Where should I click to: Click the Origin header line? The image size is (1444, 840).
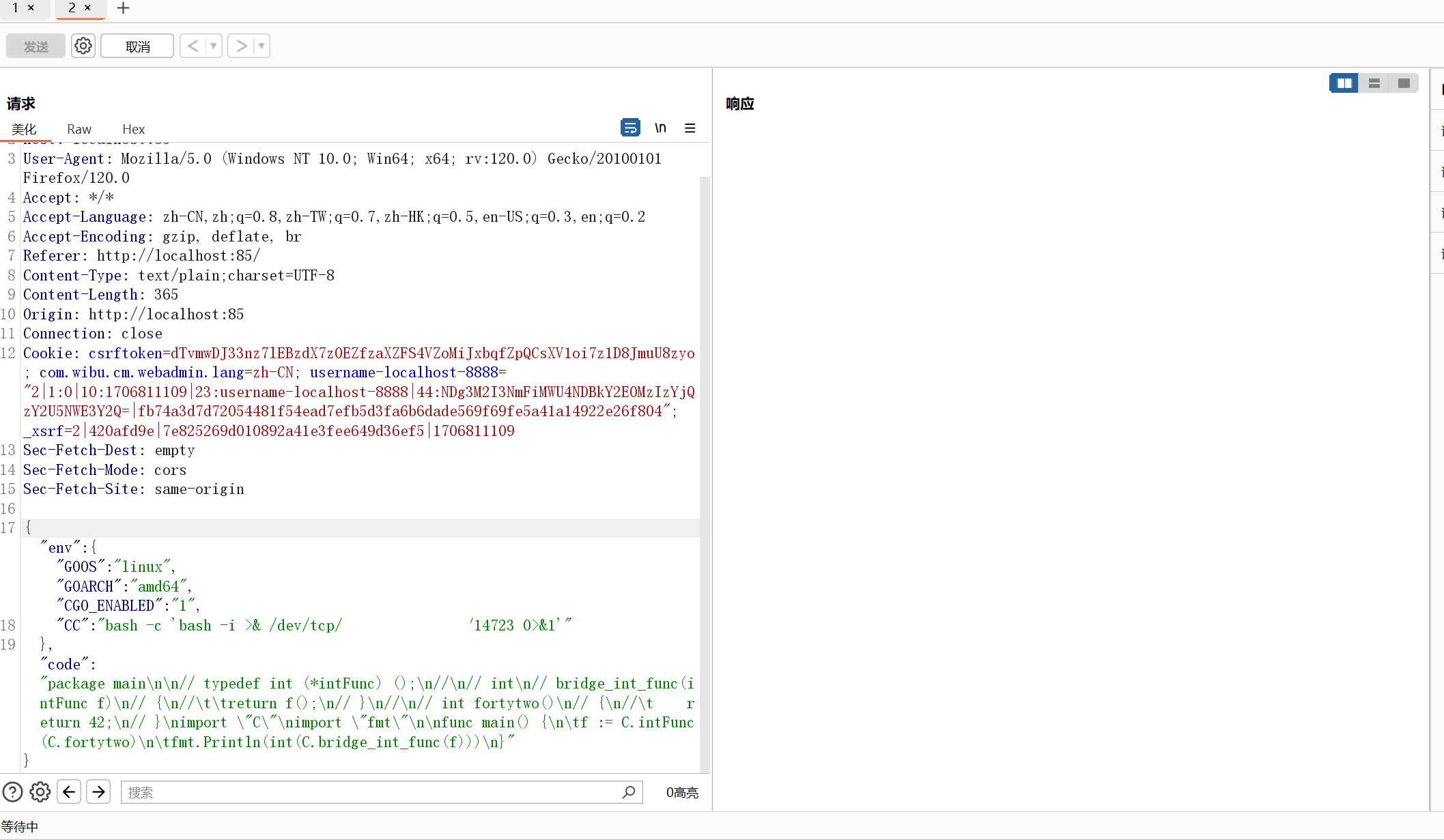point(133,315)
